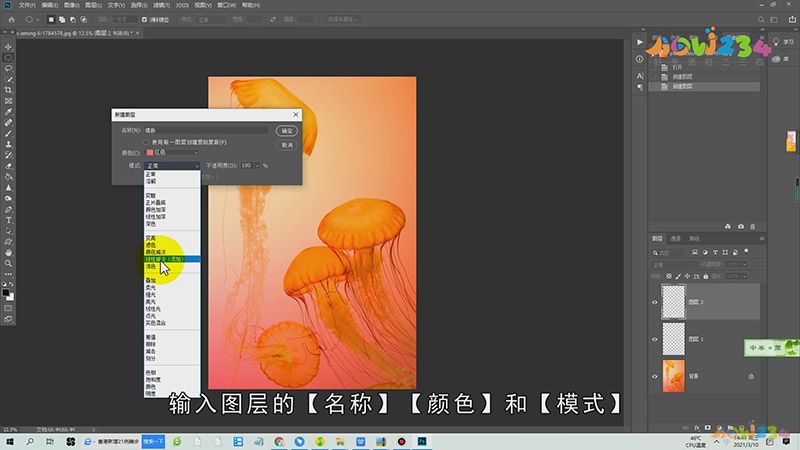Choose Intersect with selection mode icon
This screenshot has width=800, height=450.
[x=84, y=19]
